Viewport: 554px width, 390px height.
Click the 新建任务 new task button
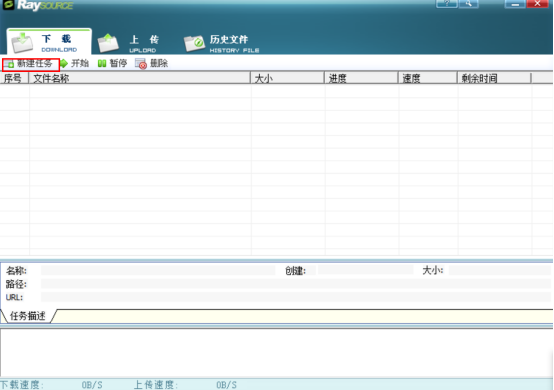[31, 64]
